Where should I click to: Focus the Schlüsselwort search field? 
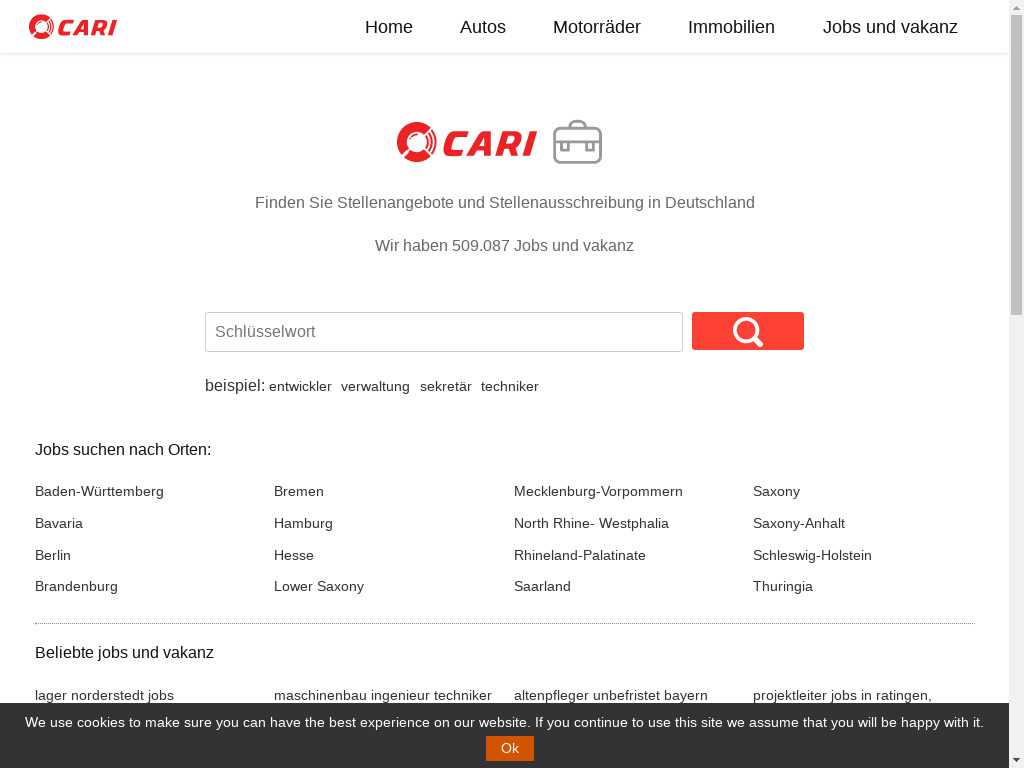coord(444,332)
